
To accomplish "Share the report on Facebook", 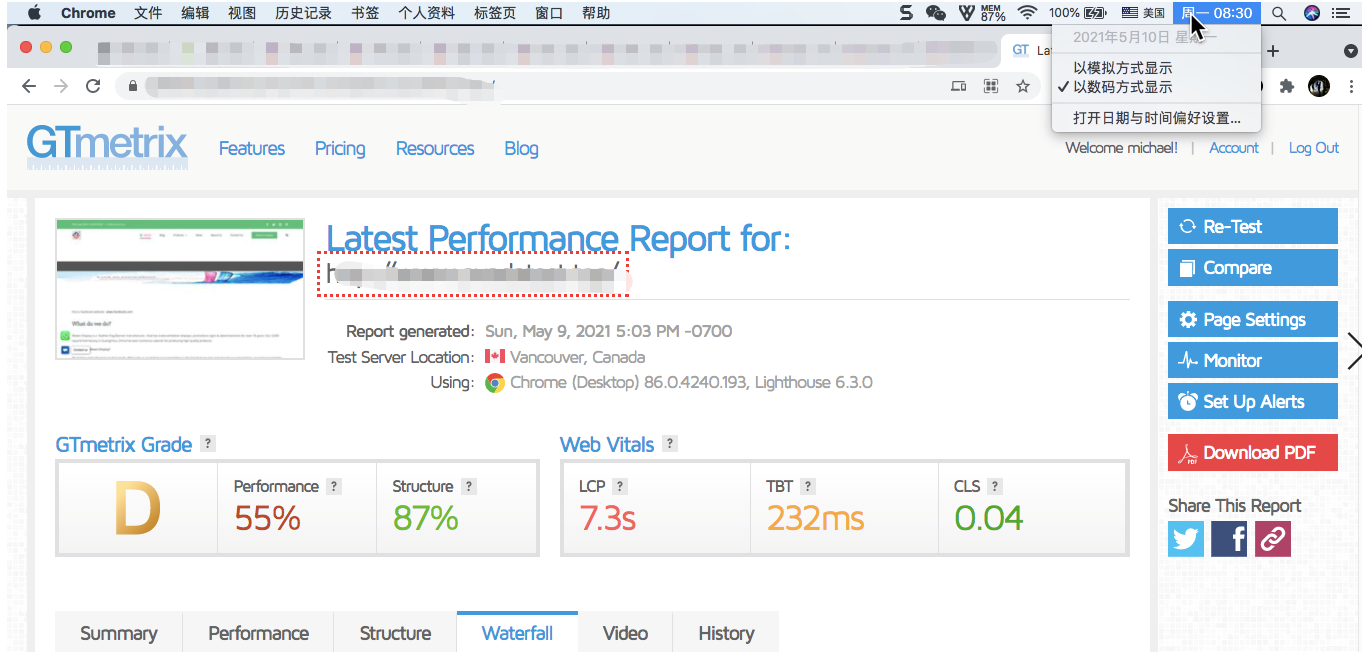I will coord(1229,539).
